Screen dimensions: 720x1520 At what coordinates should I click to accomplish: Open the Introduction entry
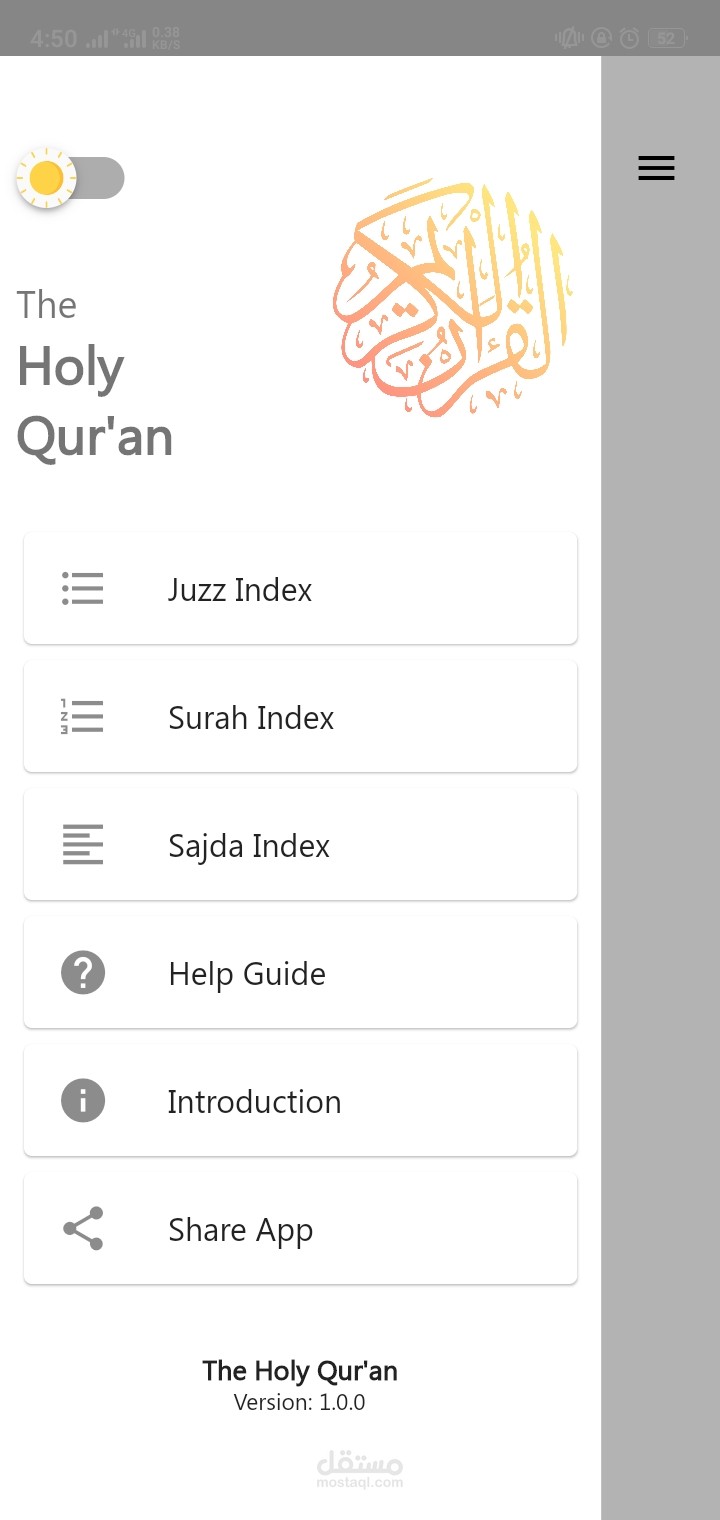pyautogui.click(x=300, y=1100)
